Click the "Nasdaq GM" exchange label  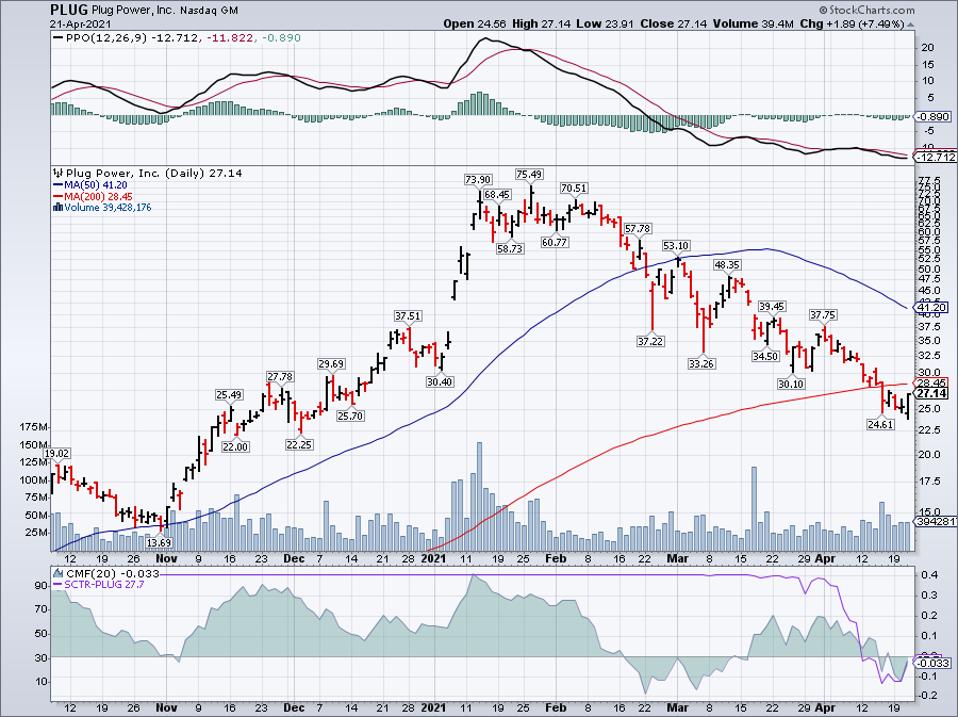coord(209,11)
